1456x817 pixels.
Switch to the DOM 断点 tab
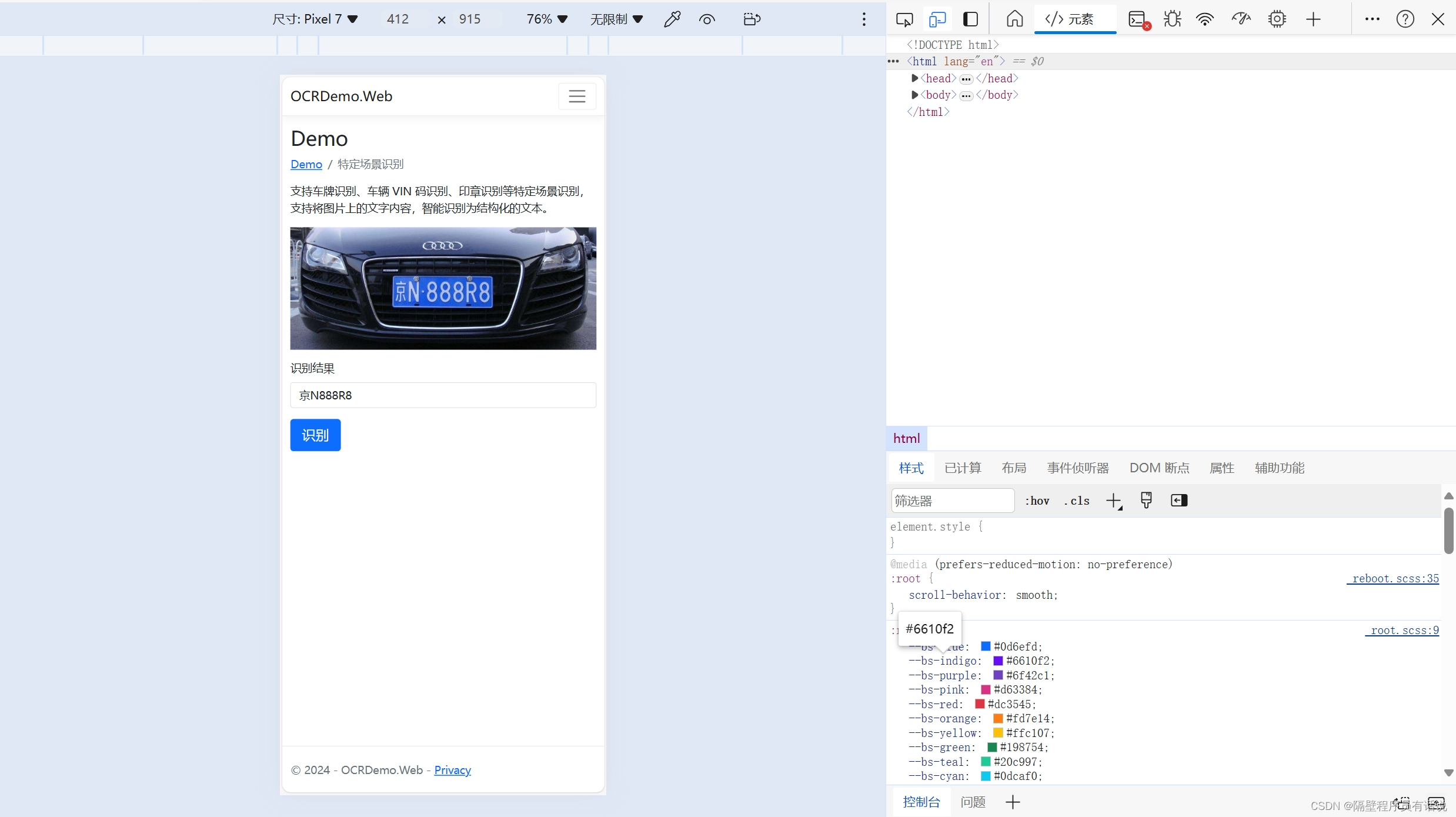click(x=1159, y=468)
